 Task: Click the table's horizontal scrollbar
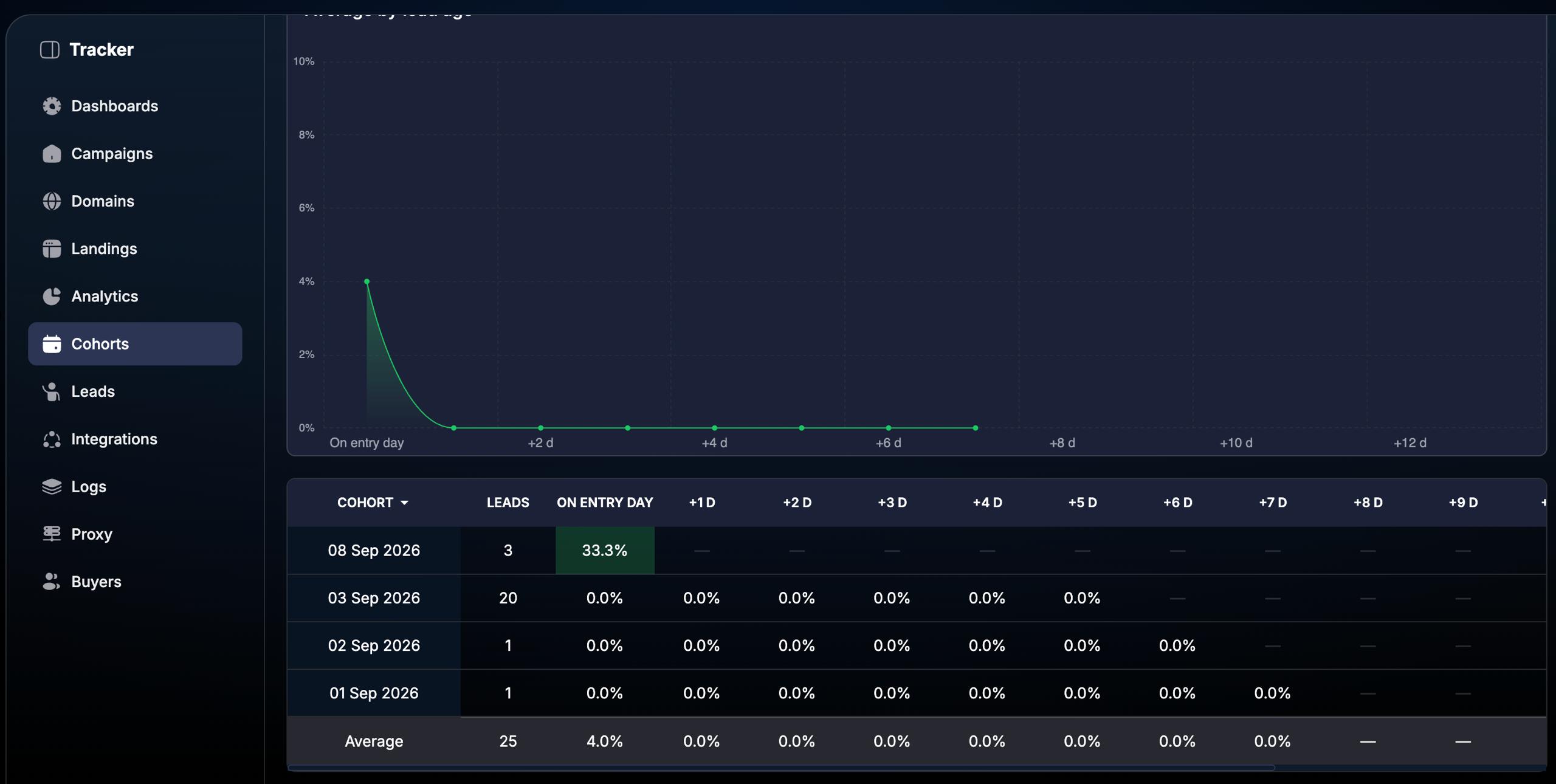781,768
